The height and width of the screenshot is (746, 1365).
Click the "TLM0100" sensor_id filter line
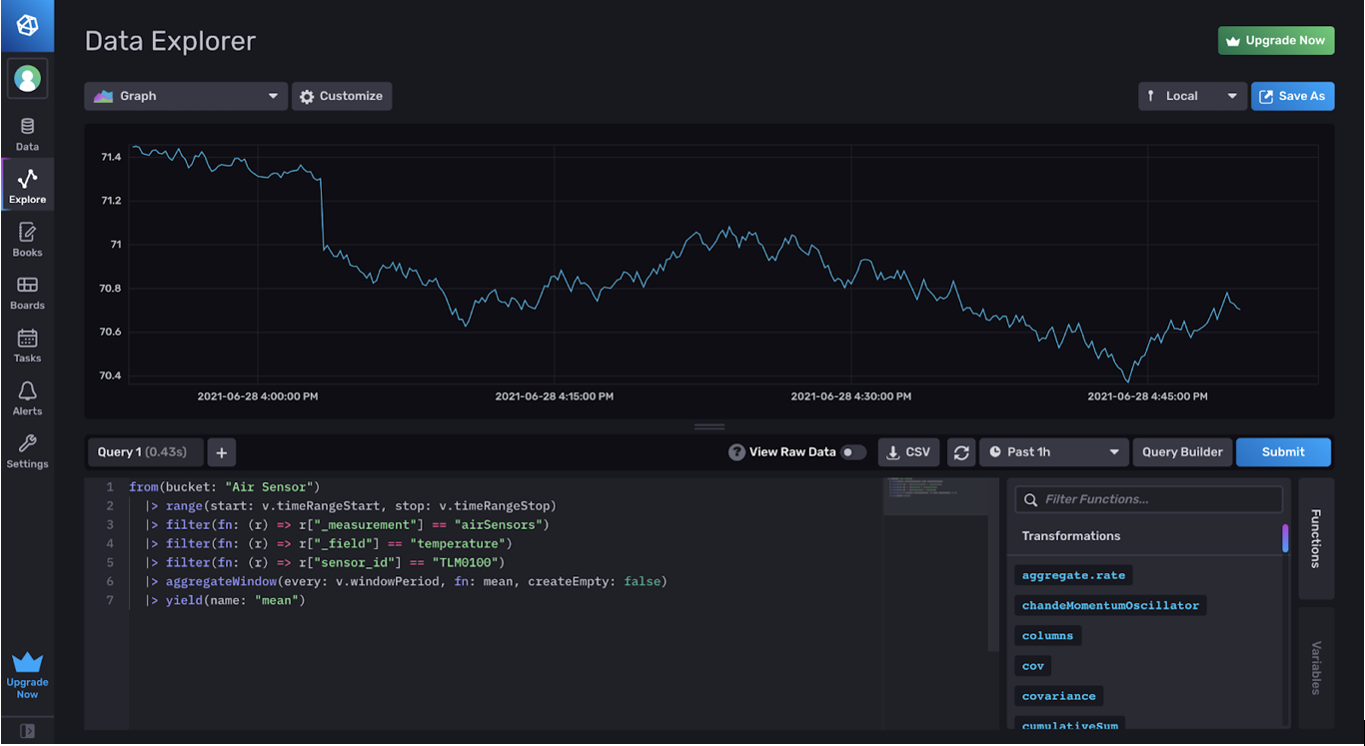(324, 562)
